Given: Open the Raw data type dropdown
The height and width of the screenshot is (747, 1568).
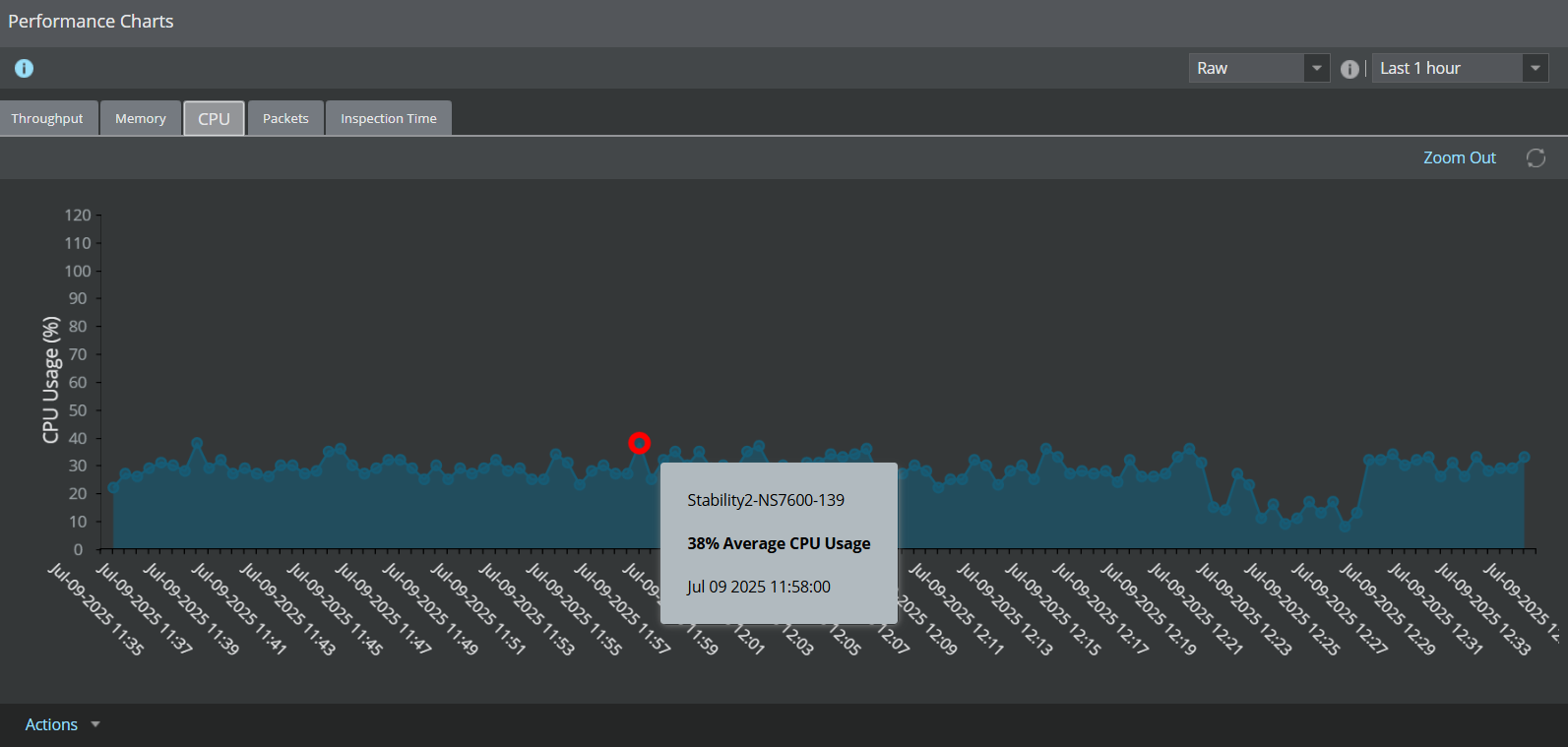Looking at the screenshot, I should pyautogui.click(x=1259, y=68).
